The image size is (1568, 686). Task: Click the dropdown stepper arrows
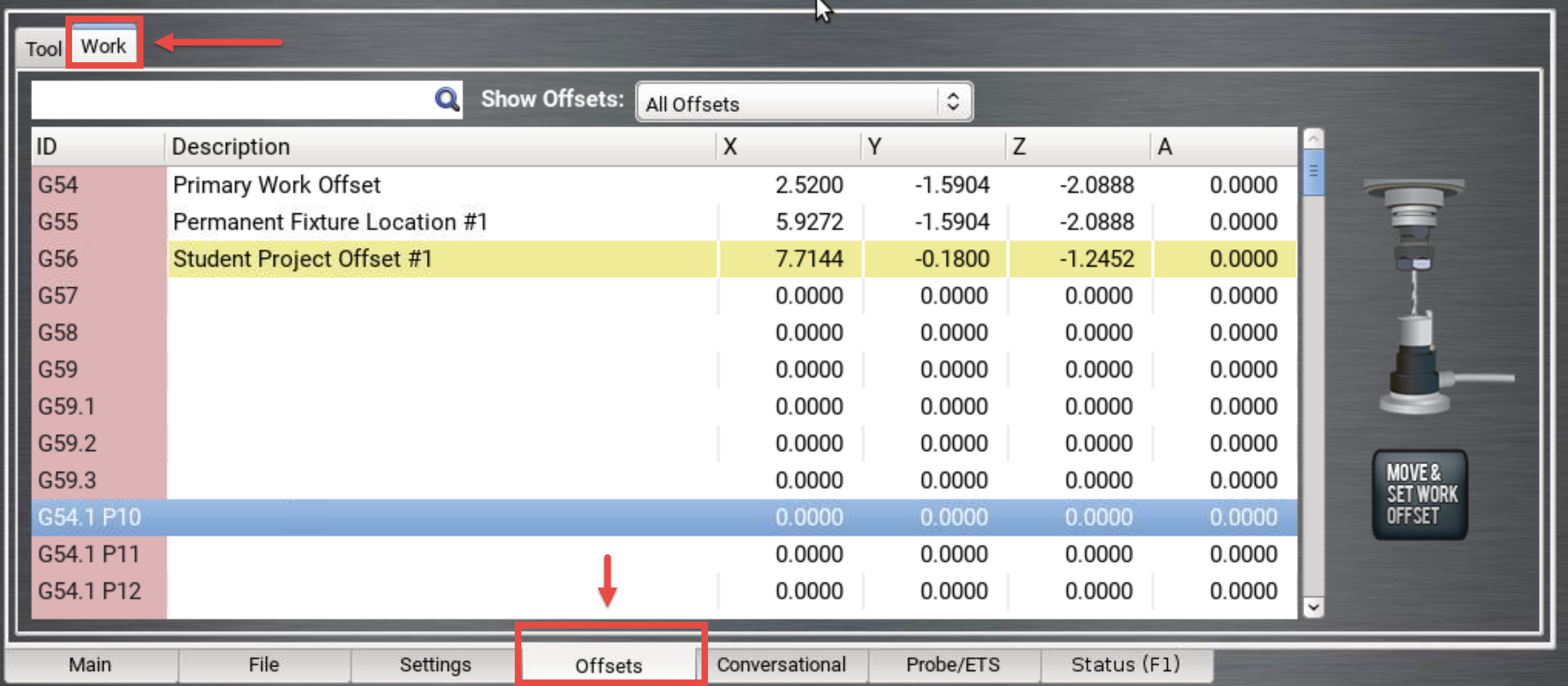(953, 102)
